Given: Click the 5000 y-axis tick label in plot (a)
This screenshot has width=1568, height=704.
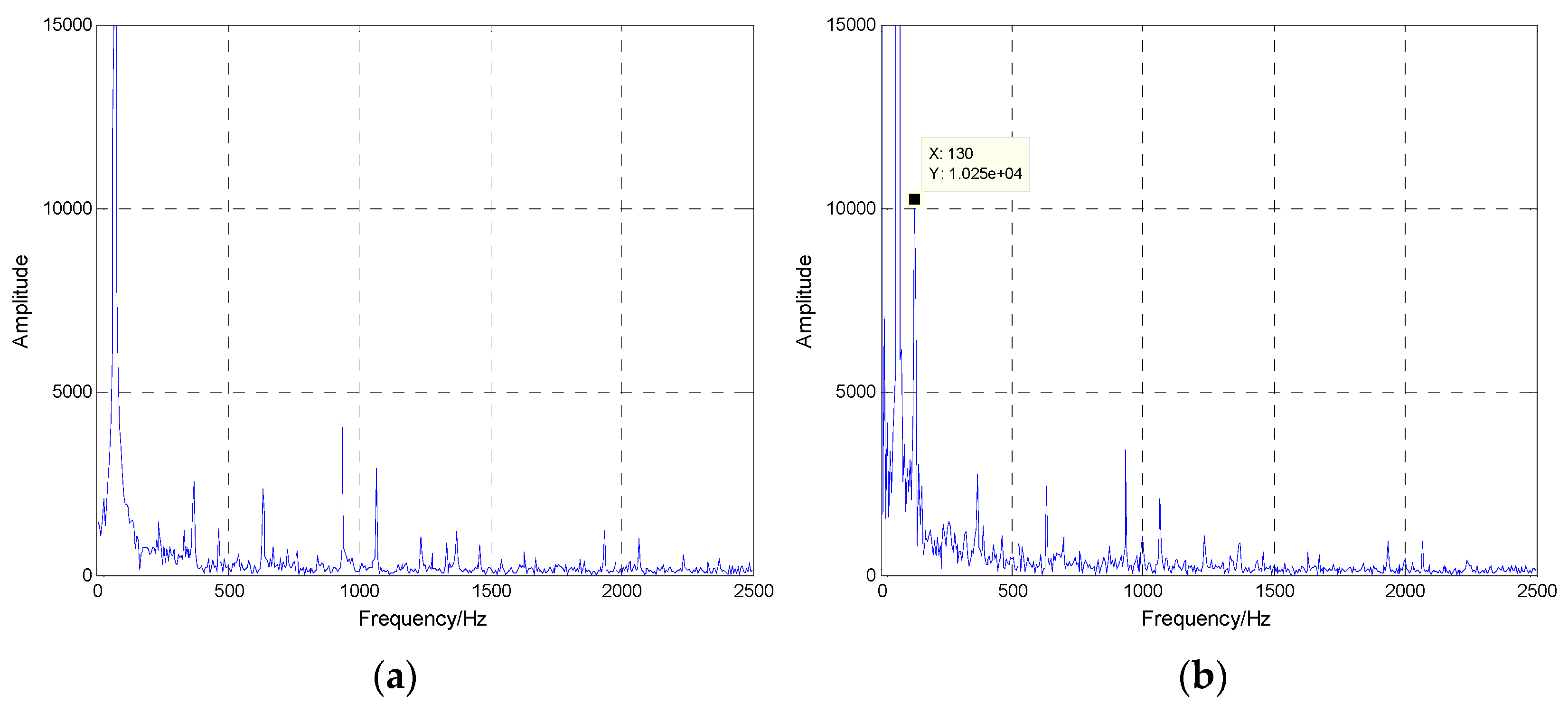Looking at the screenshot, I should coord(72,391).
